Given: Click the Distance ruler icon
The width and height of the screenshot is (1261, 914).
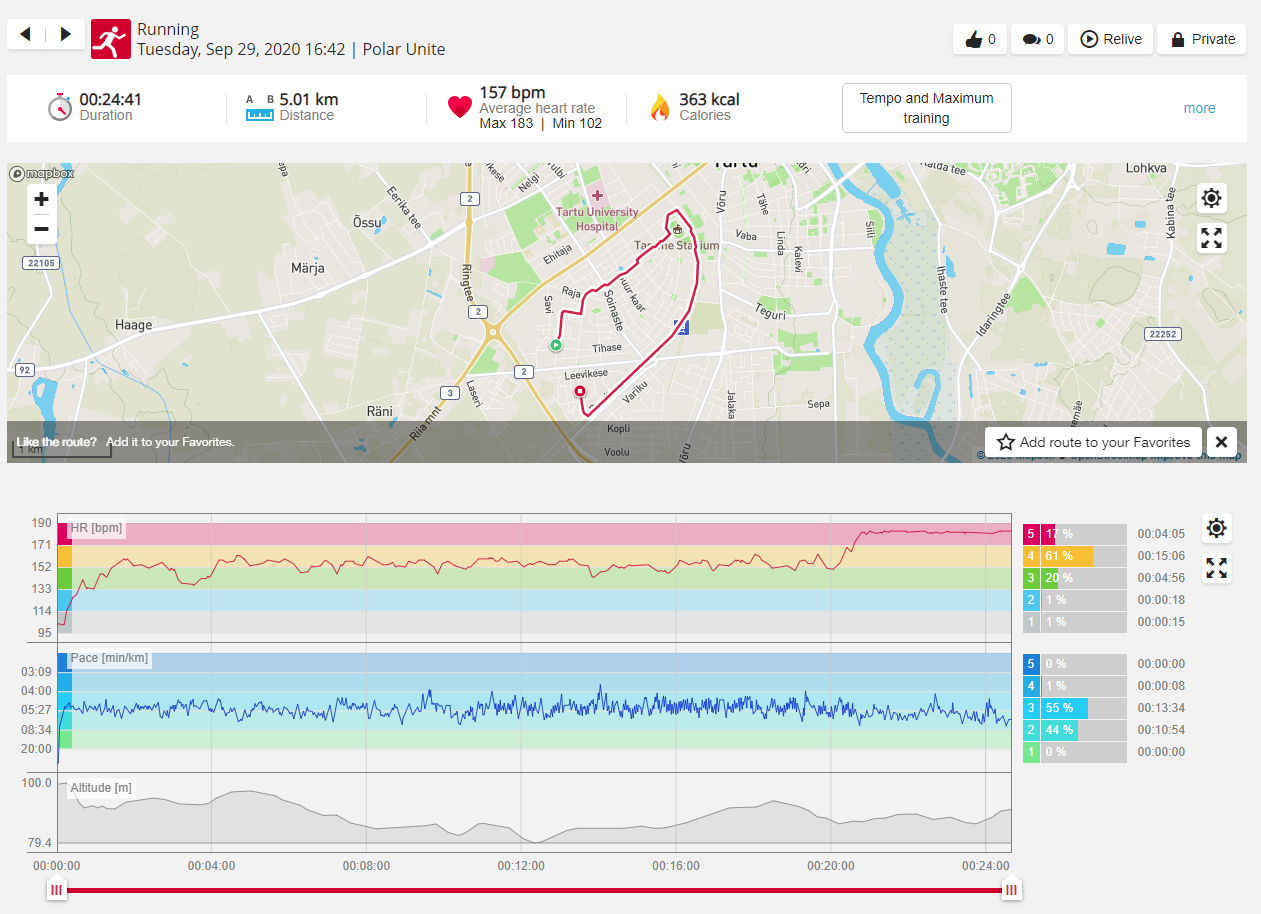Looking at the screenshot, I should (x=260, y=108).
